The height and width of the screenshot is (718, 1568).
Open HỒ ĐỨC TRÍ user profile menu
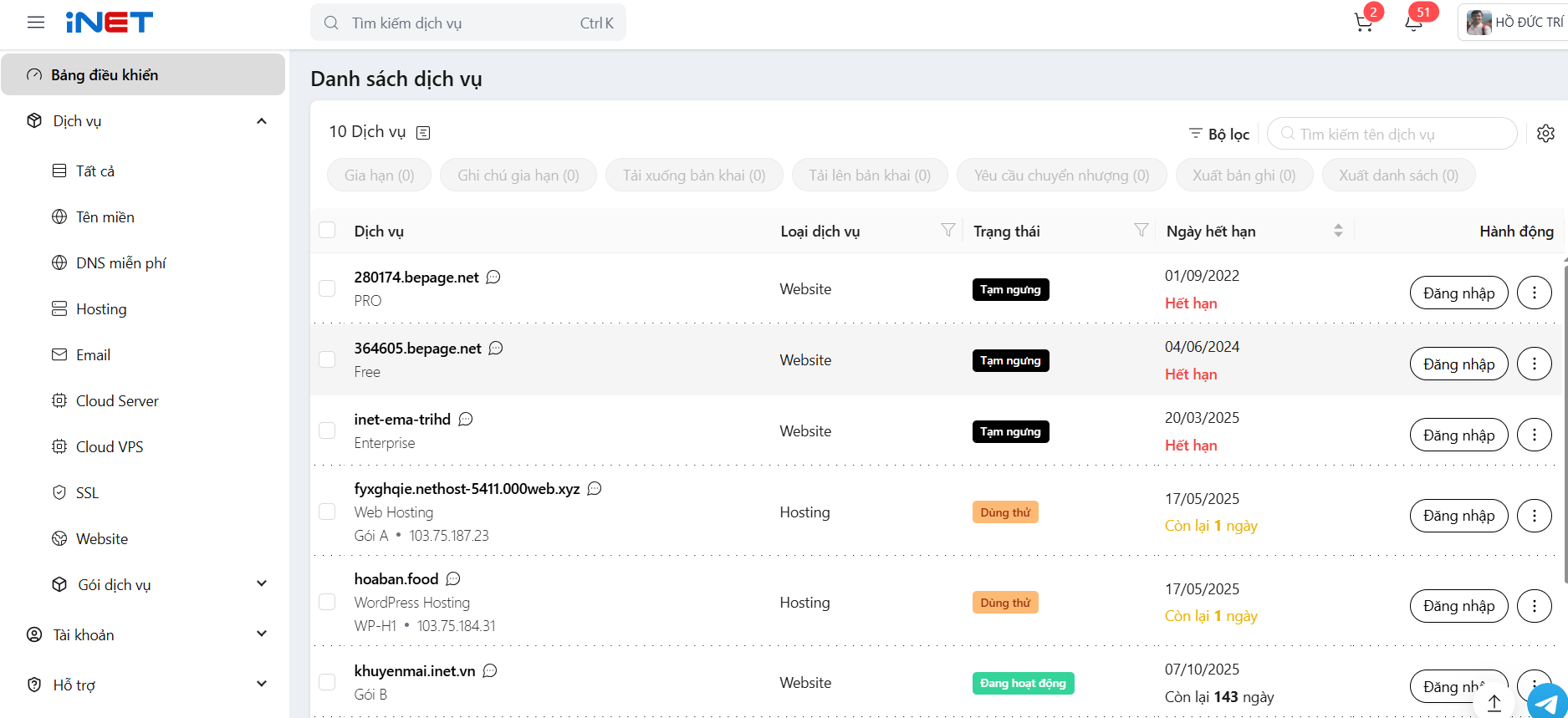coord(1514,23)
